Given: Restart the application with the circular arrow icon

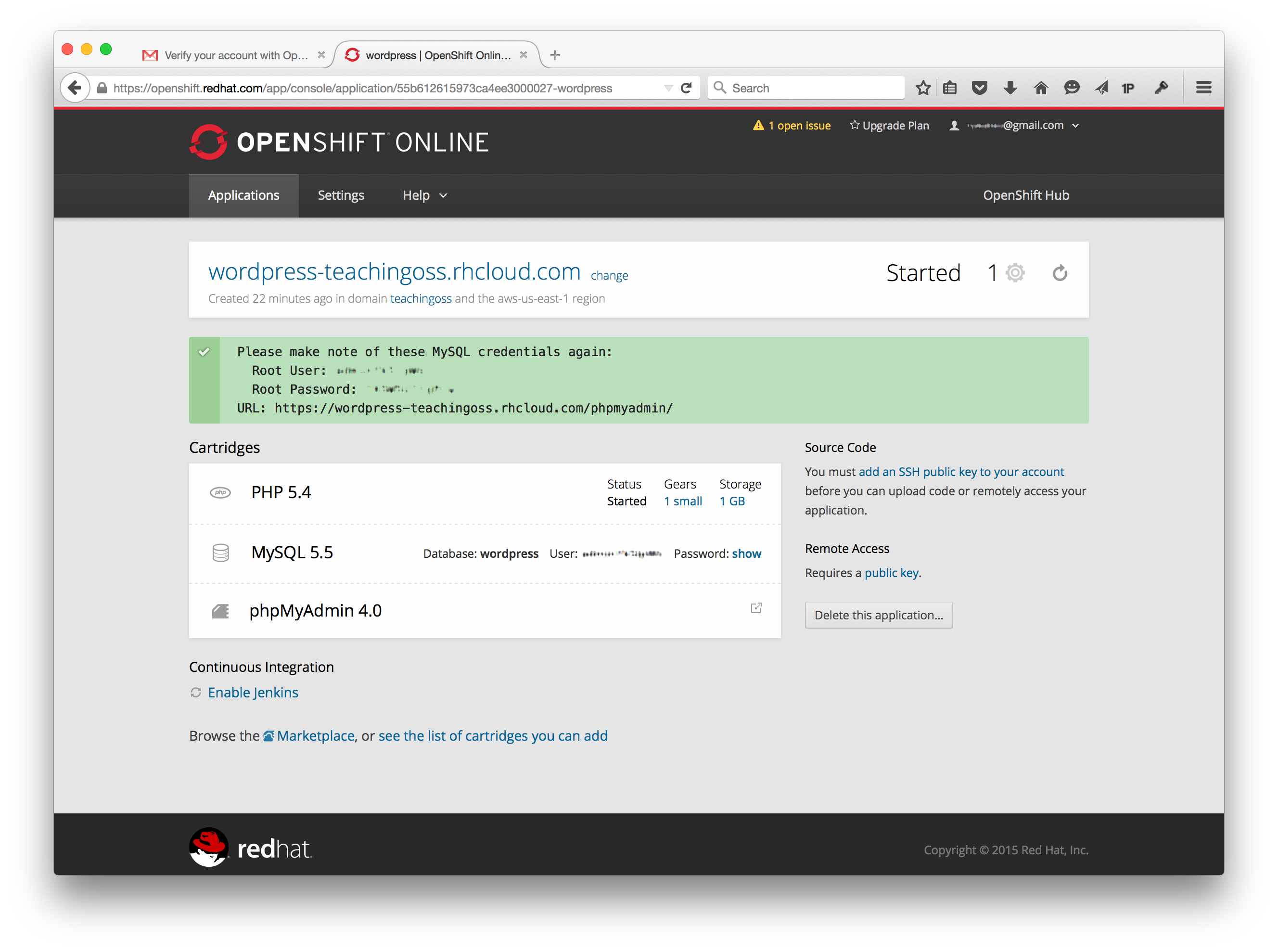Looking at the screenshot, I should coord(1060,272).
